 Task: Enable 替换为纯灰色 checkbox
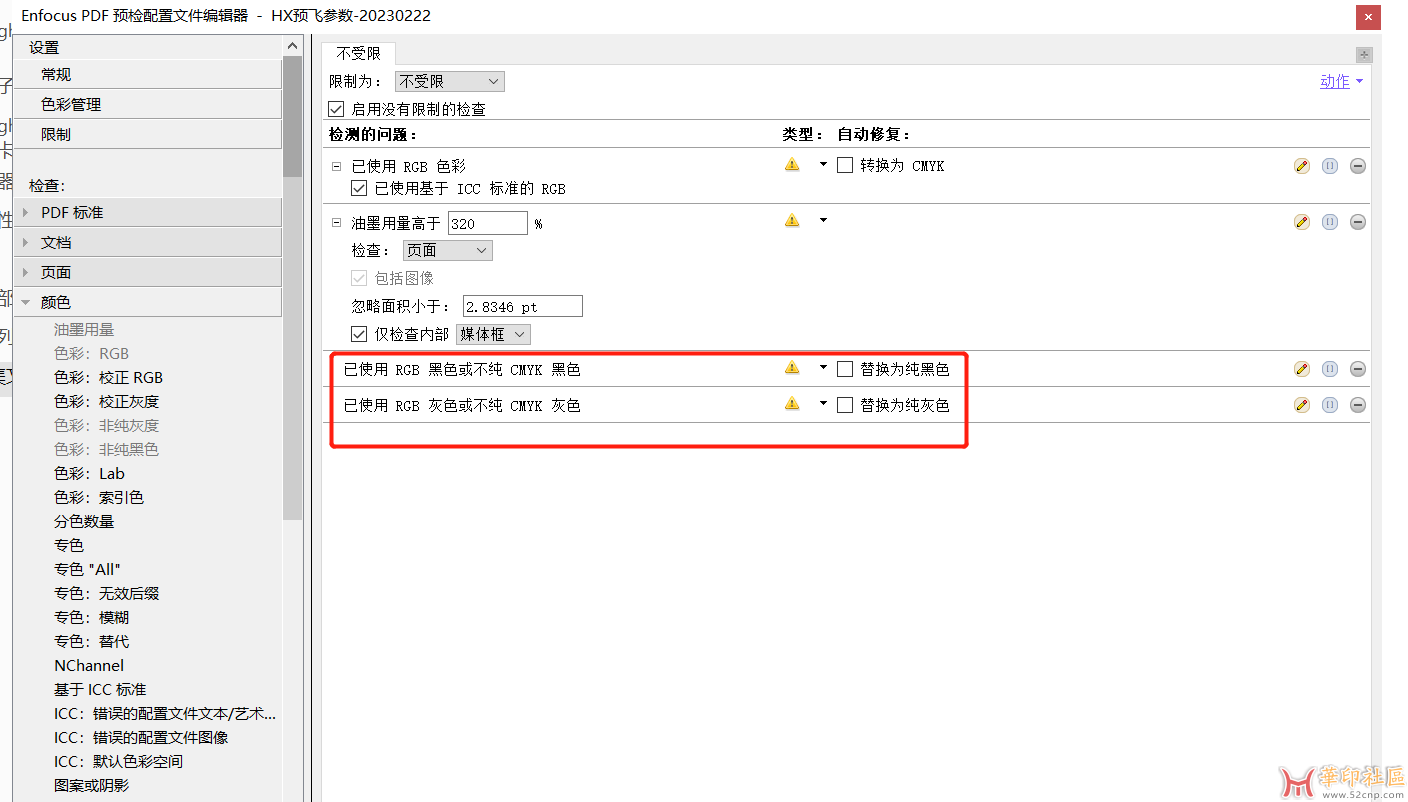point(845,405)
